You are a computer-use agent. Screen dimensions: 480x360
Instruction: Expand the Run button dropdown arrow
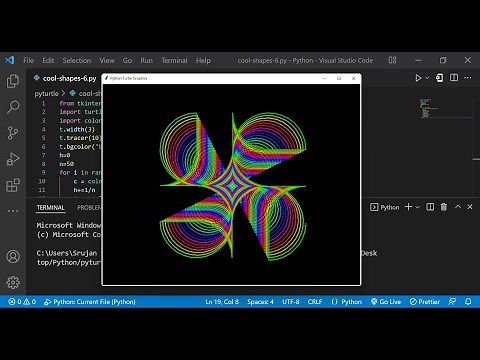coord(427,78)
